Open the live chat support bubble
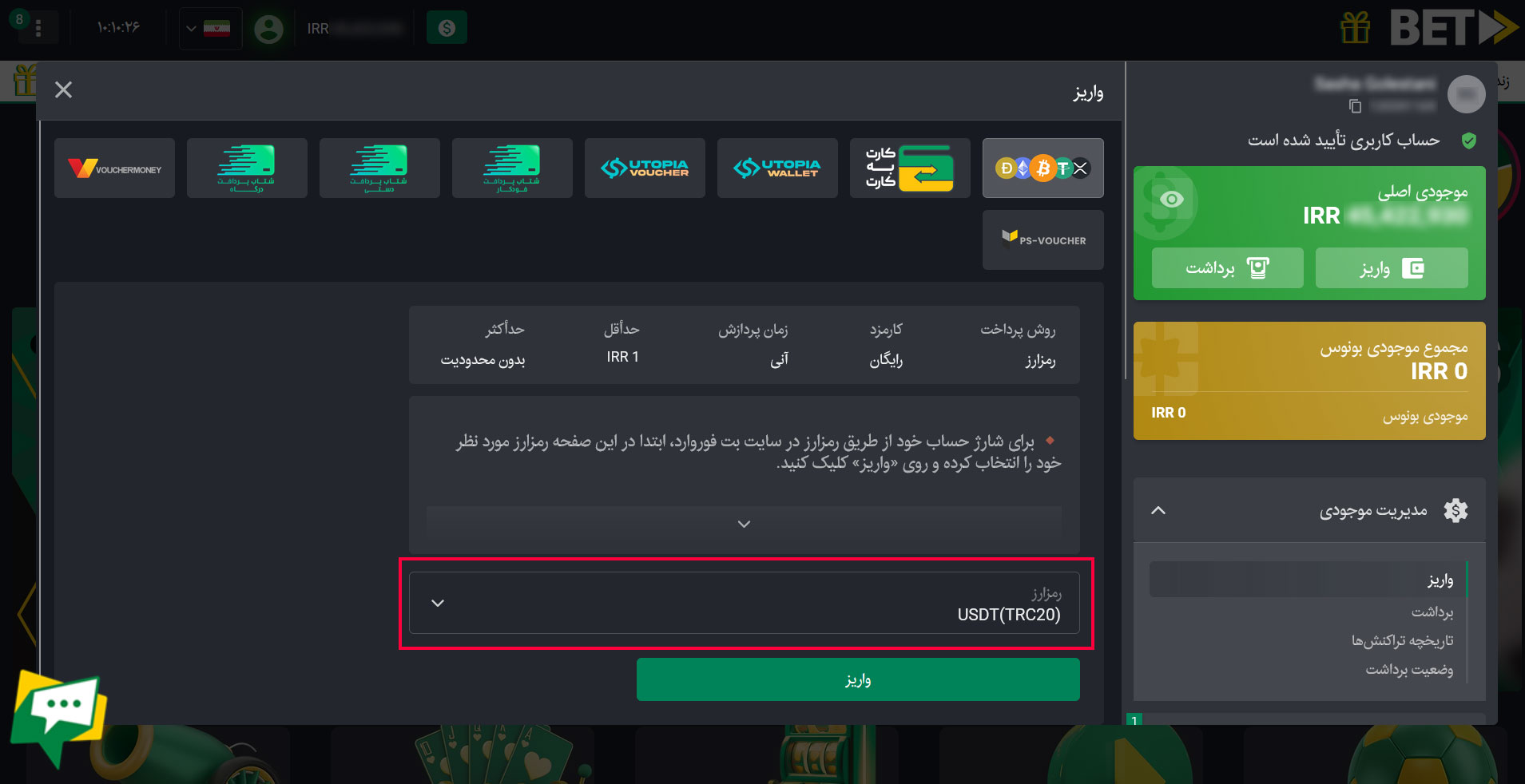 coord(59,714)
